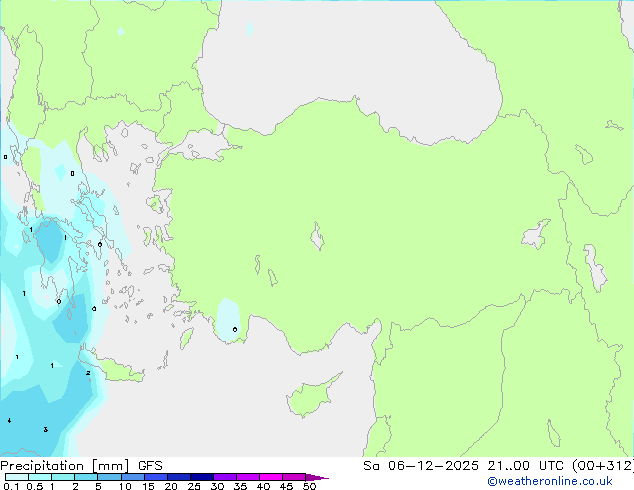Click the map value "4" over the sea
The height and width of the screenshot is (490, 634).
coord(9,421)
